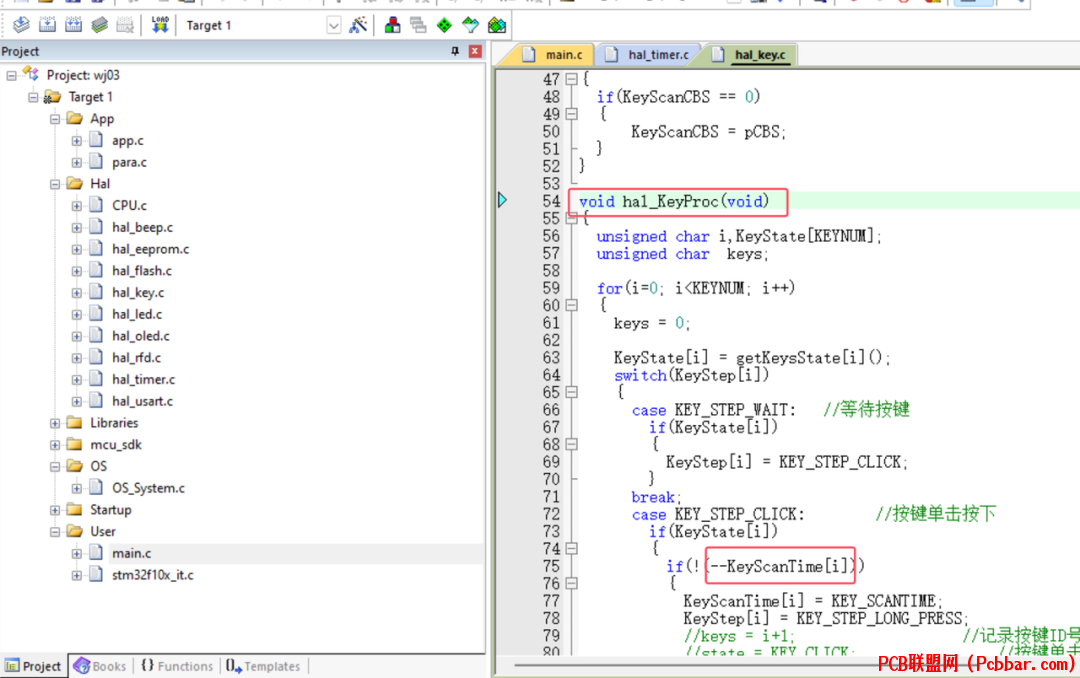Select hal_rfd.c in the project tree

tap(136, 358)
